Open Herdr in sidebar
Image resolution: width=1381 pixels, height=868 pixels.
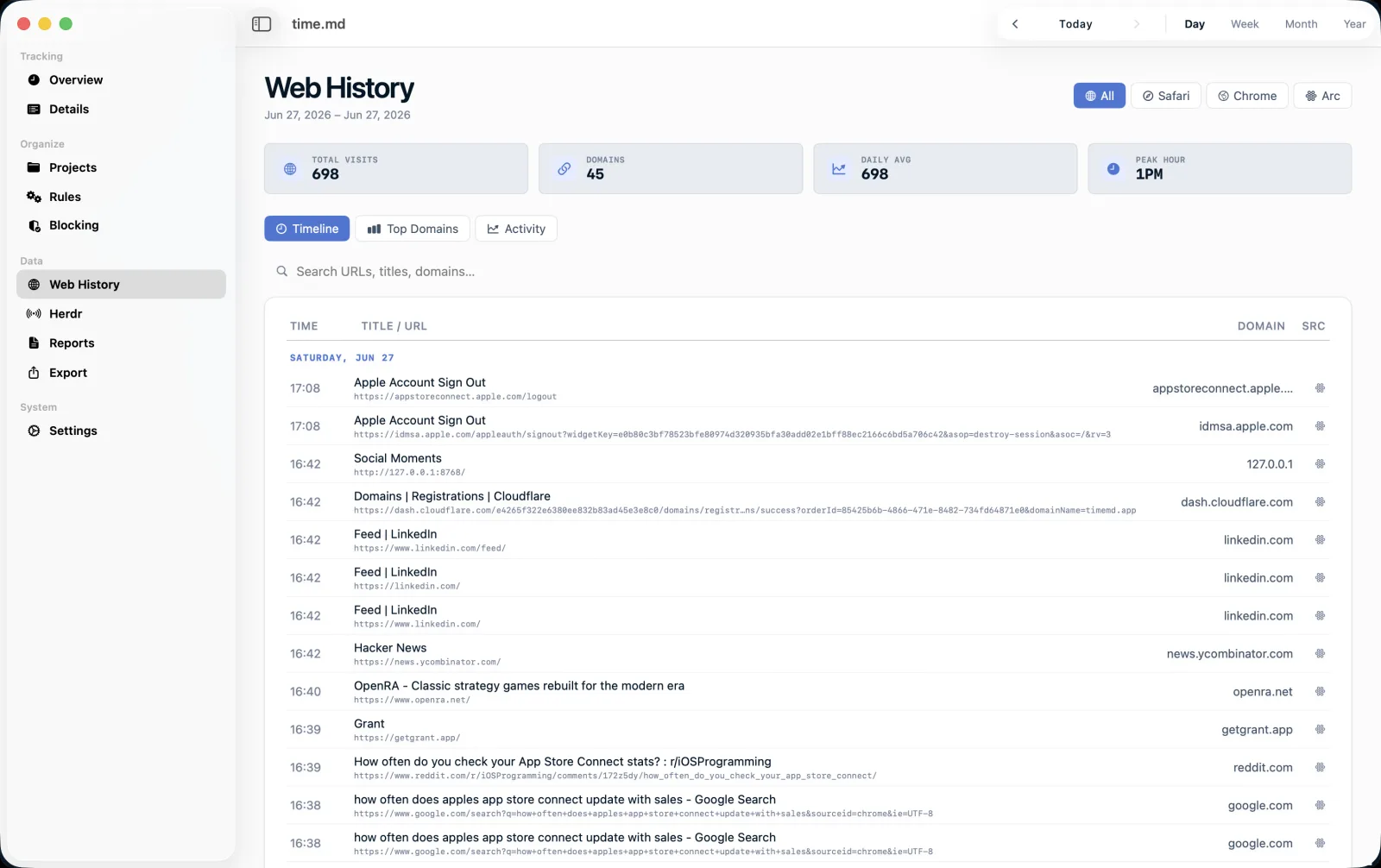pyautogui.click(x=121, y=314)
